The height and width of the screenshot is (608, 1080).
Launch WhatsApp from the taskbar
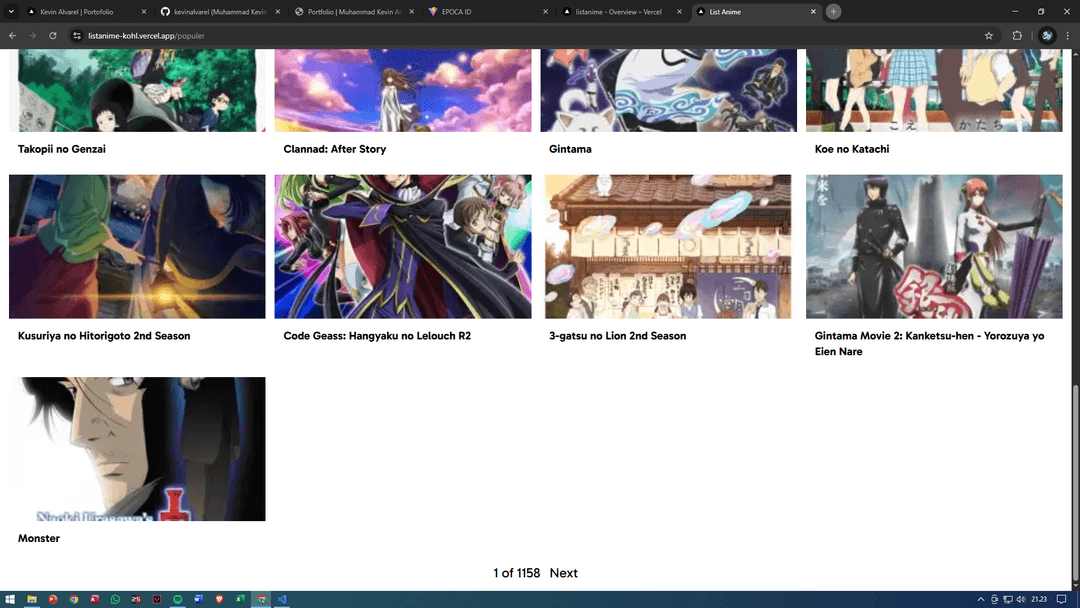[x=115, y=599]
